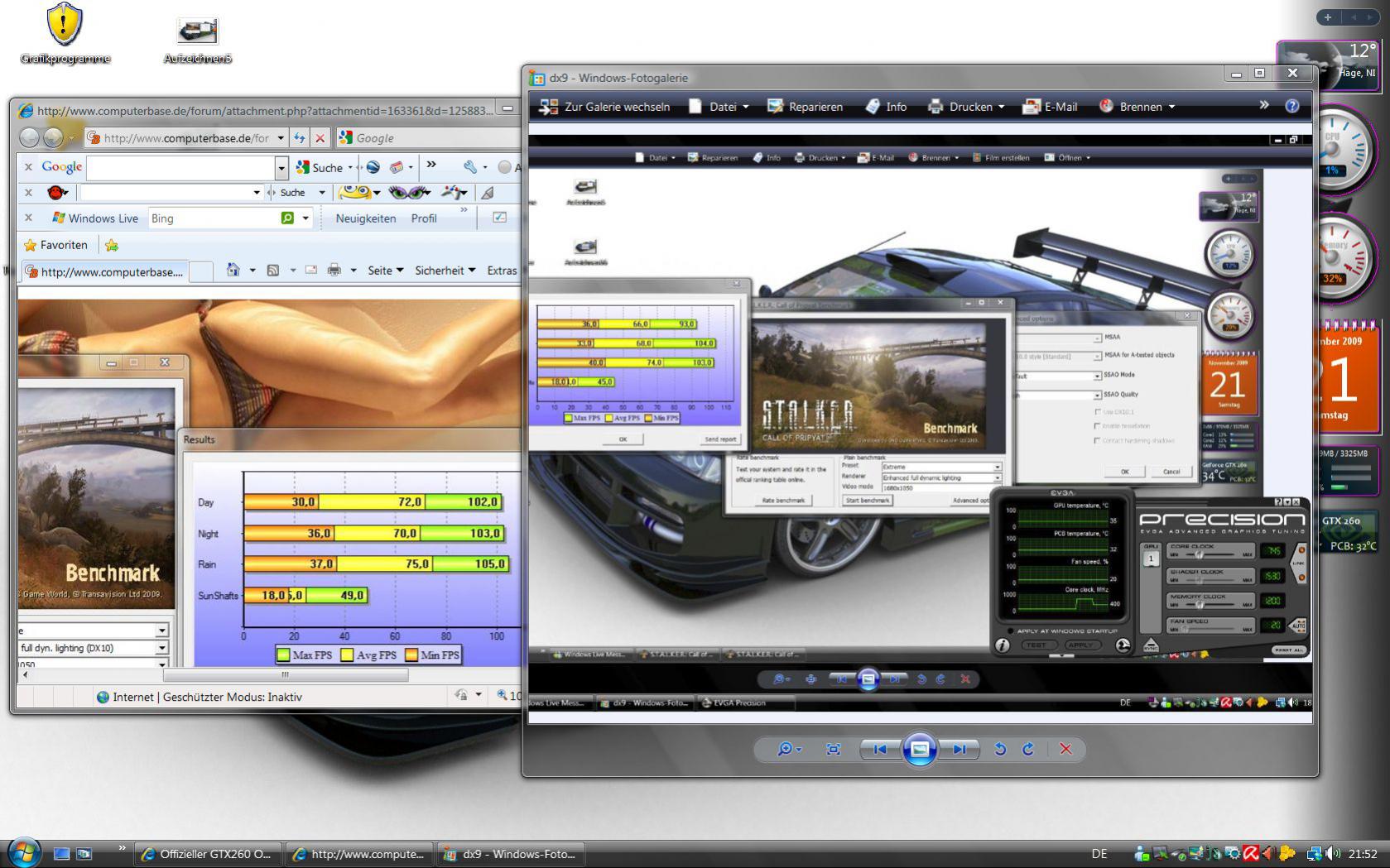Select the computerbase tab in IE

point(104,271)
